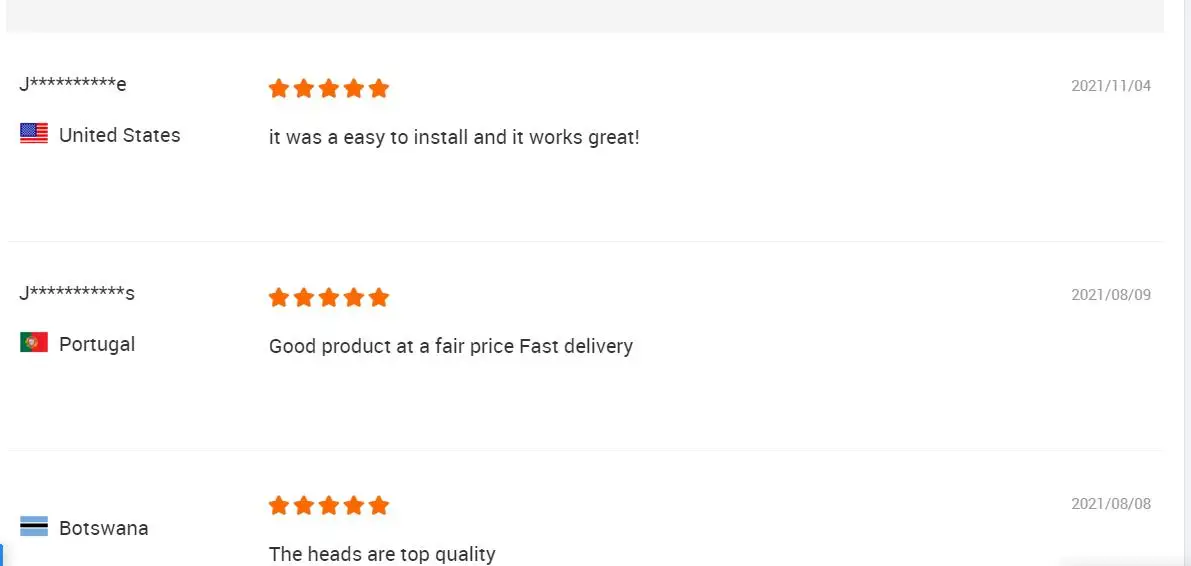This screenshot has height=566, width=1191.
Task: Click the five-star rating on the Botswana review
Action: click(x=328, y=505)
